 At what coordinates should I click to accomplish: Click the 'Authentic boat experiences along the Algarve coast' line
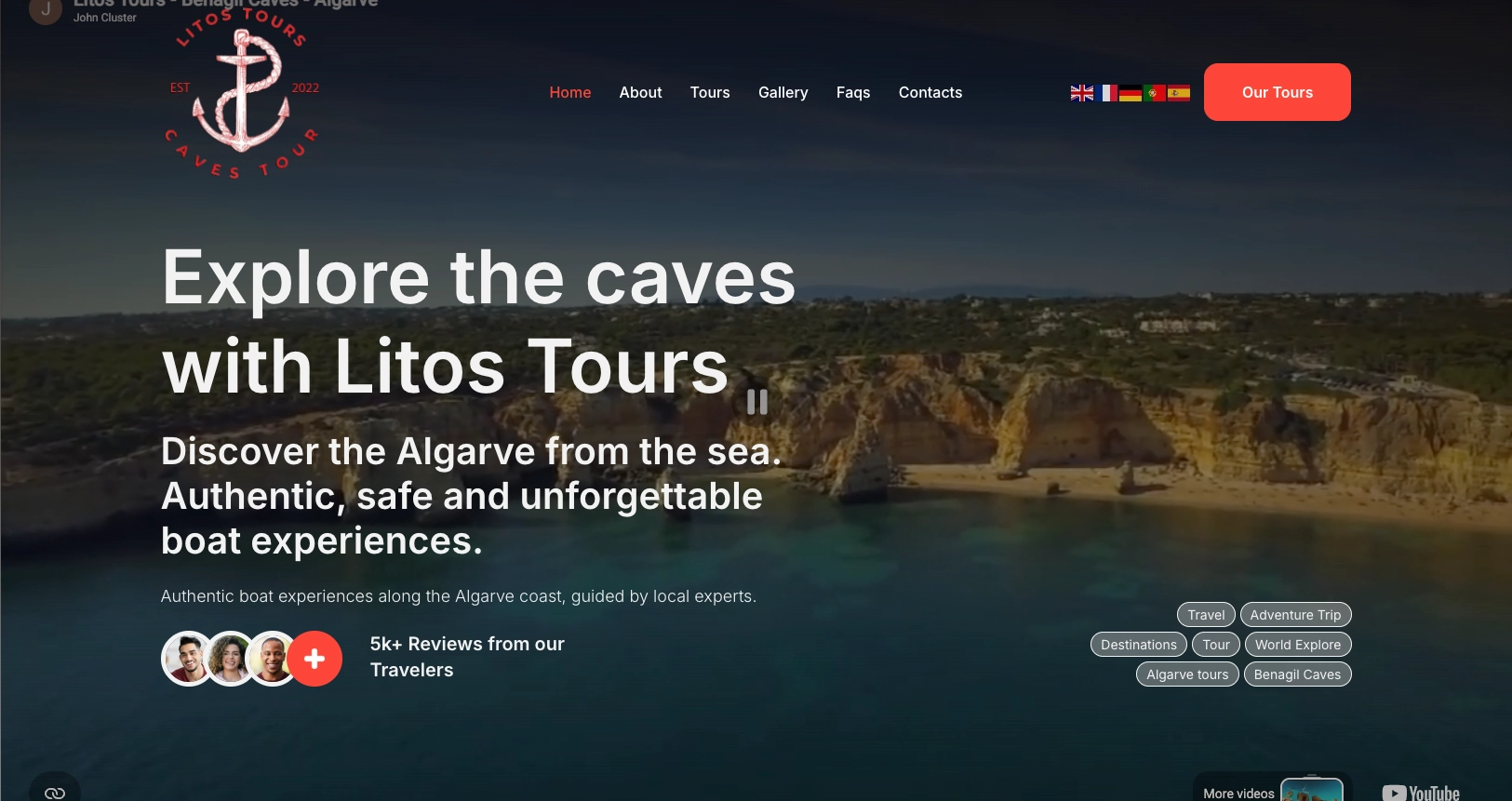[459, 596]
